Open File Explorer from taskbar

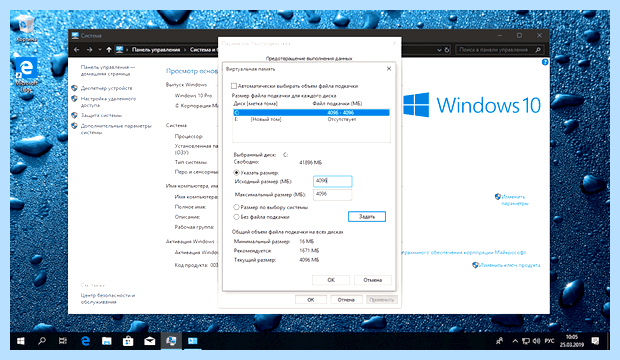[x=106, y=341]
